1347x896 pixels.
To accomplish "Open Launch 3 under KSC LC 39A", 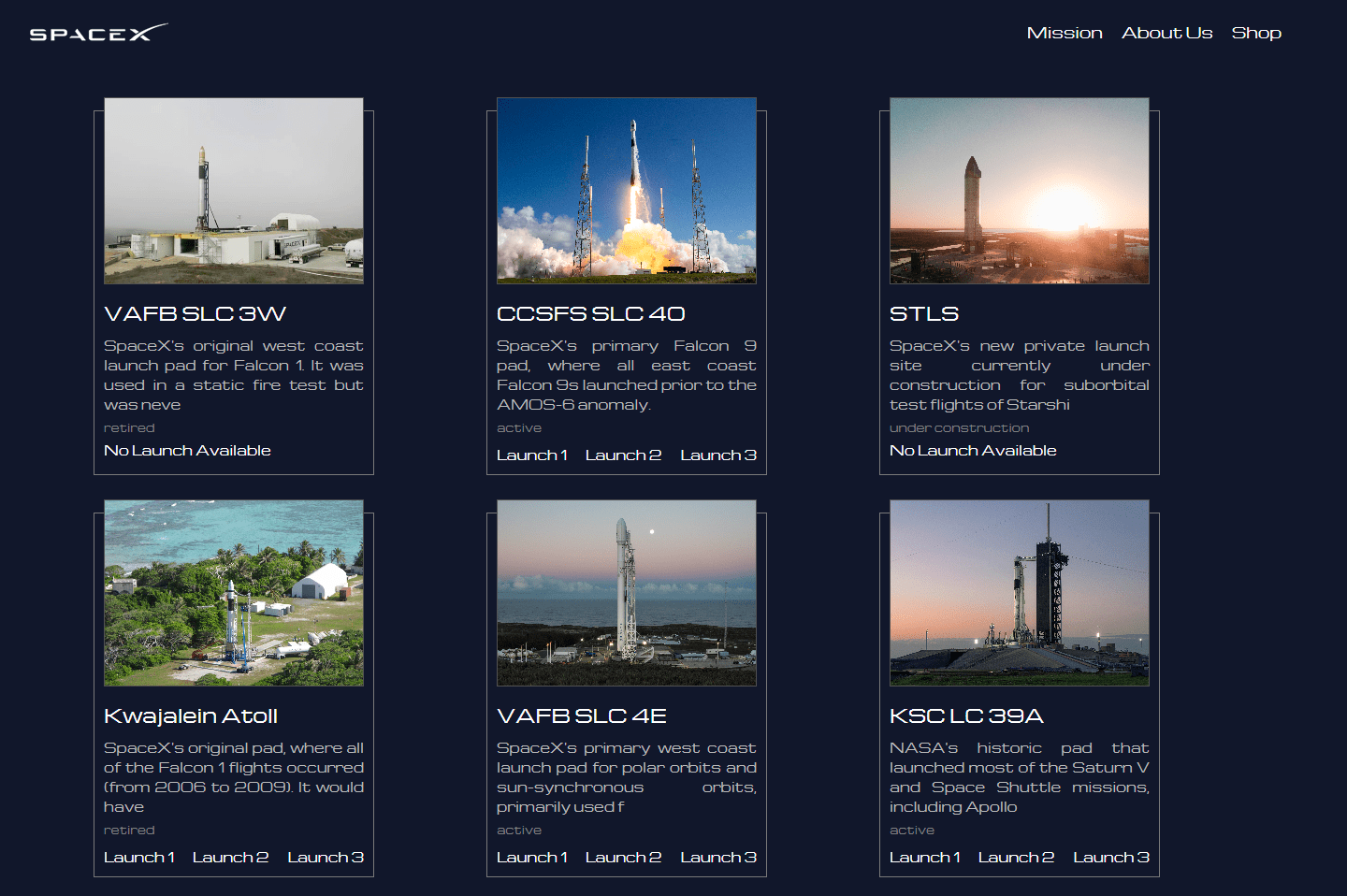I will tap(1111, 857).
